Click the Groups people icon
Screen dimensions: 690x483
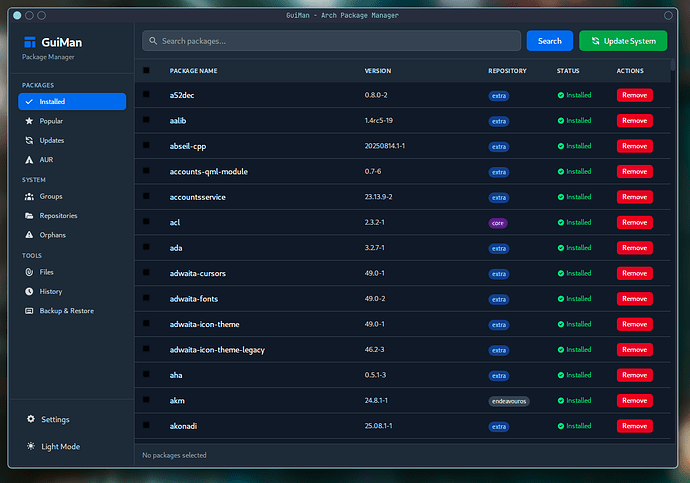click(29, 197)
